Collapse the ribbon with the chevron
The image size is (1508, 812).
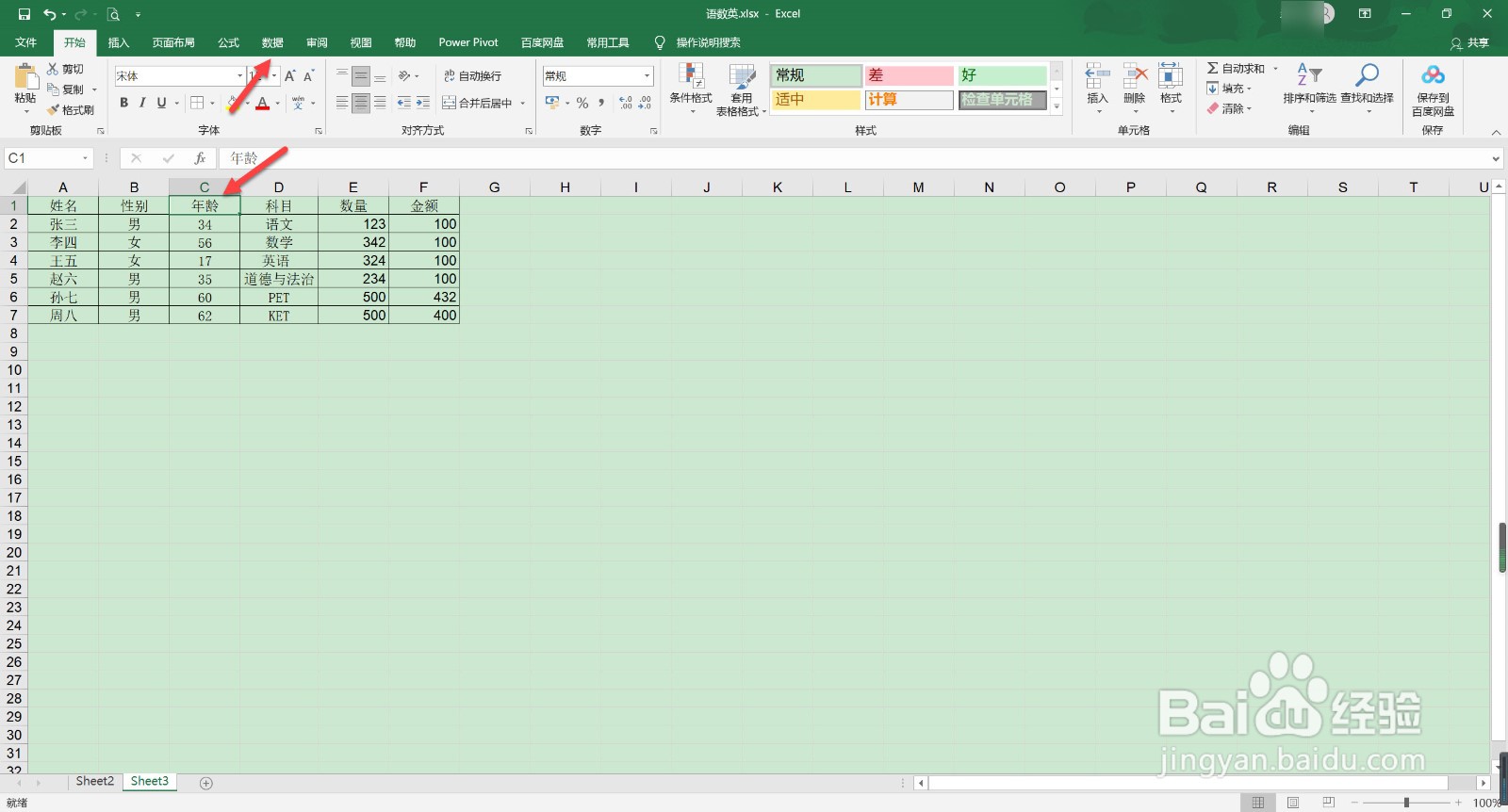click(x=1496, y=132)
